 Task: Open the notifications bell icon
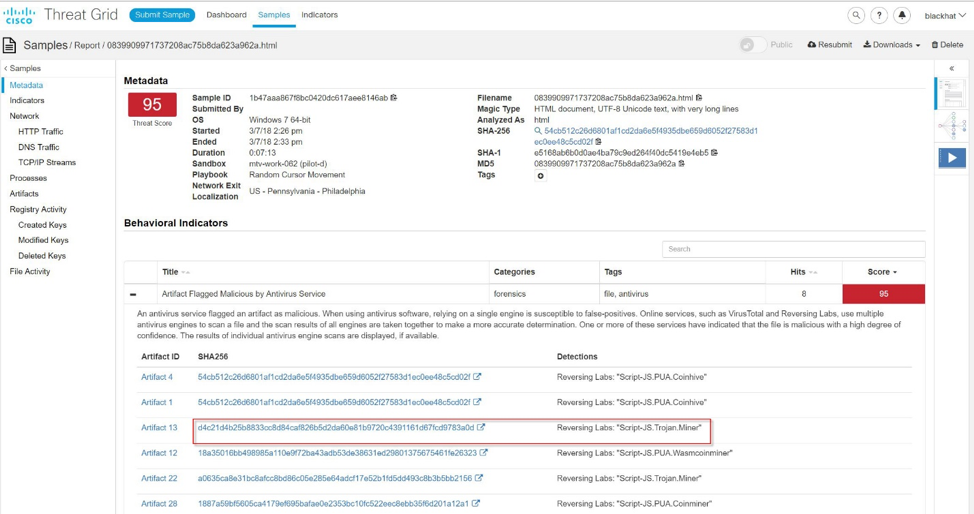click(902, 15)
